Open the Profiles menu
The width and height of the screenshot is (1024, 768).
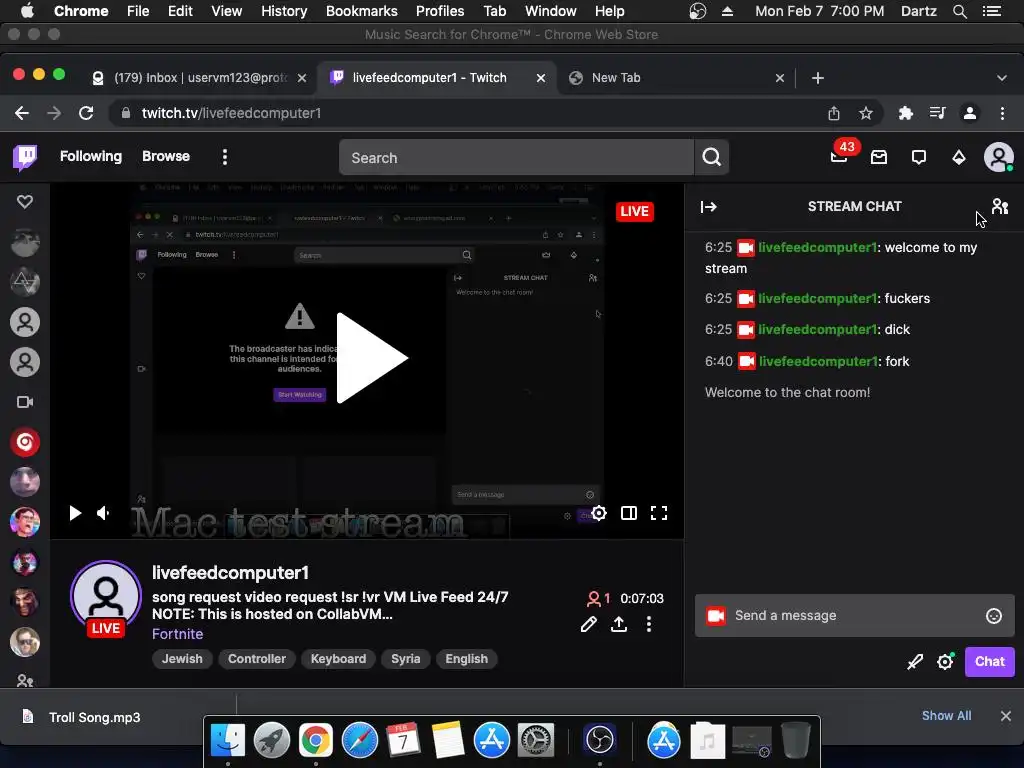pos(440,11)
